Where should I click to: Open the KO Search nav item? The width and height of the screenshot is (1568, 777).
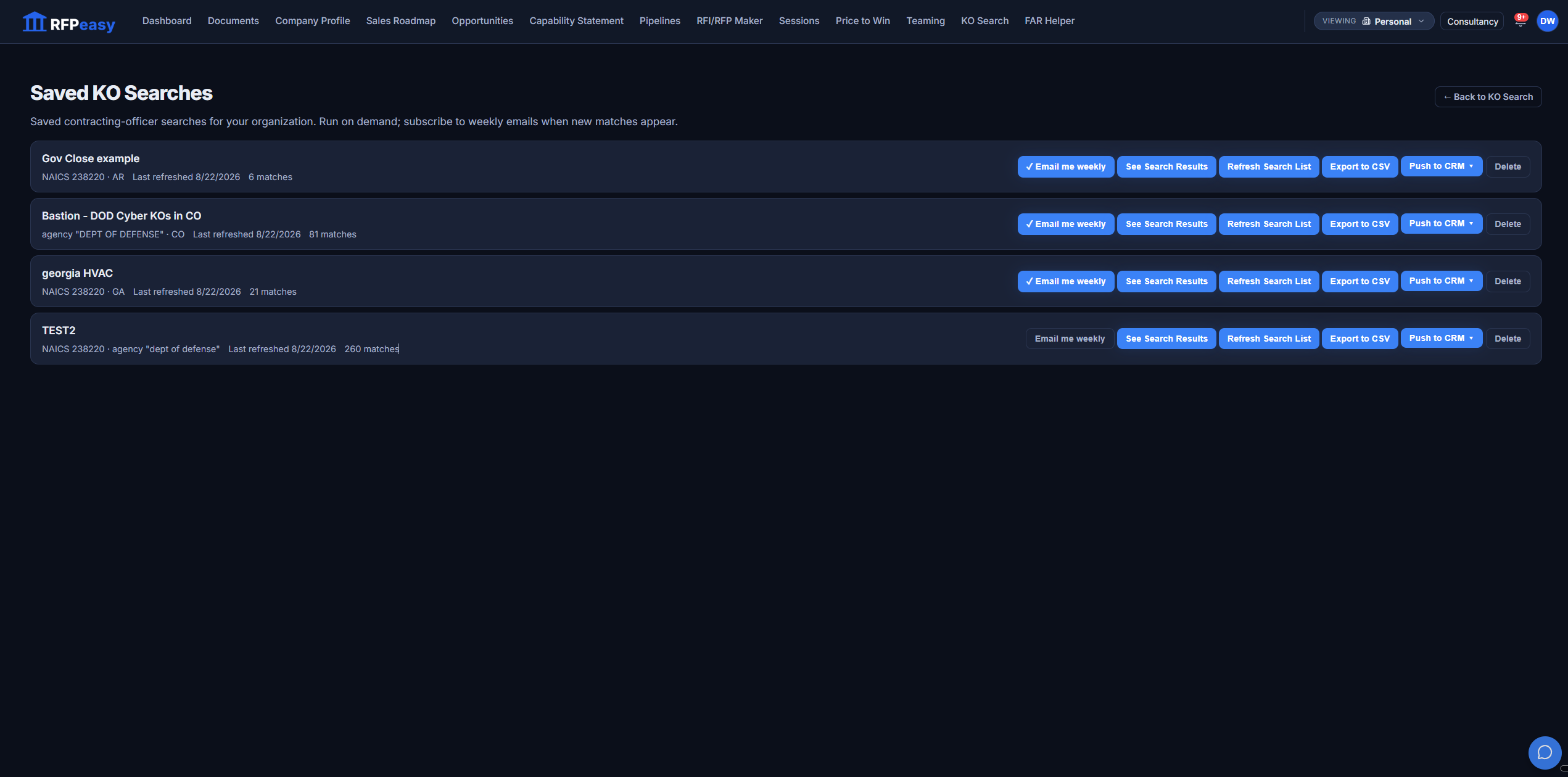(984, 21)
